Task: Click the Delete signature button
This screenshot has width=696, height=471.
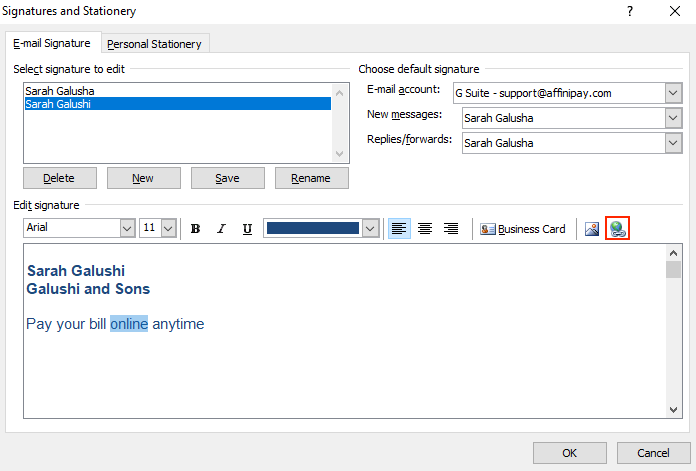Action: 59,178
